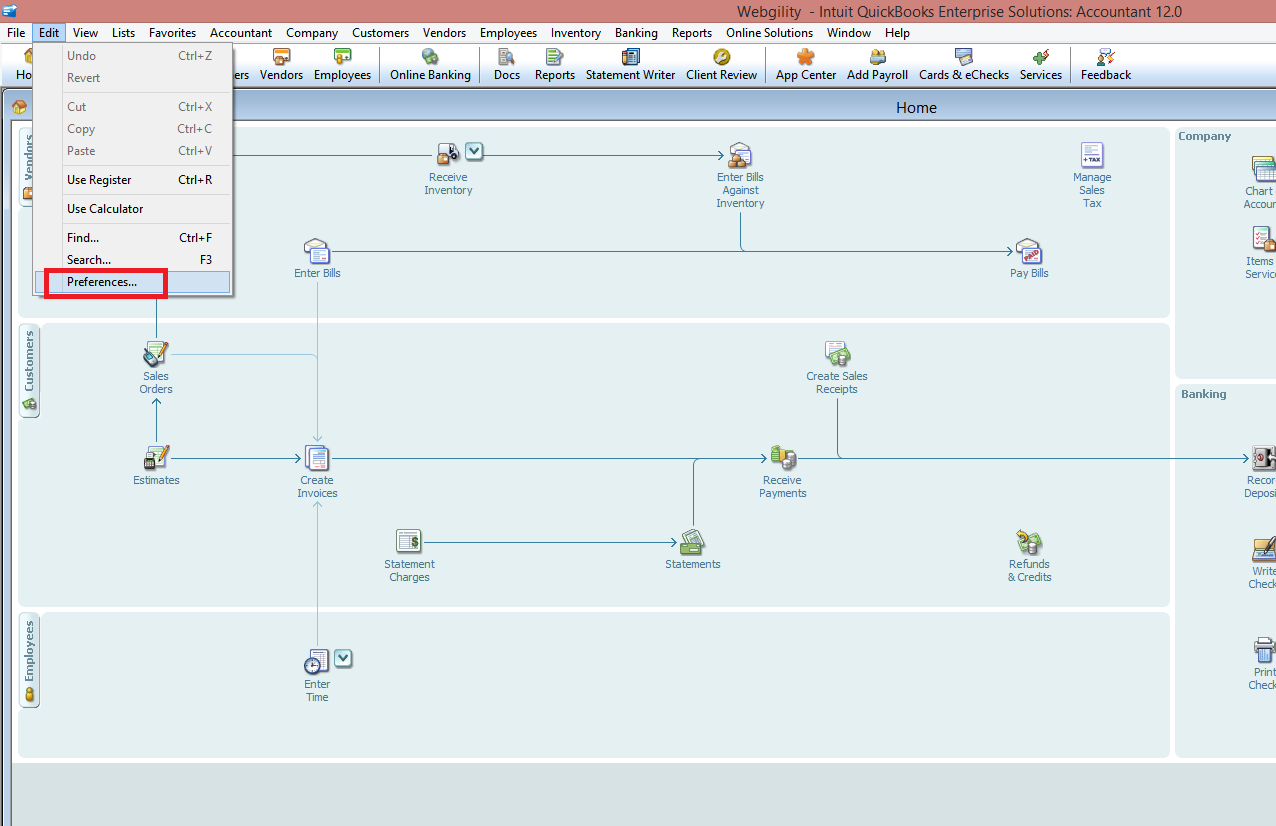
Task: Open the Accountant menu
Action: pyautogui.click(x=241, y=33)
